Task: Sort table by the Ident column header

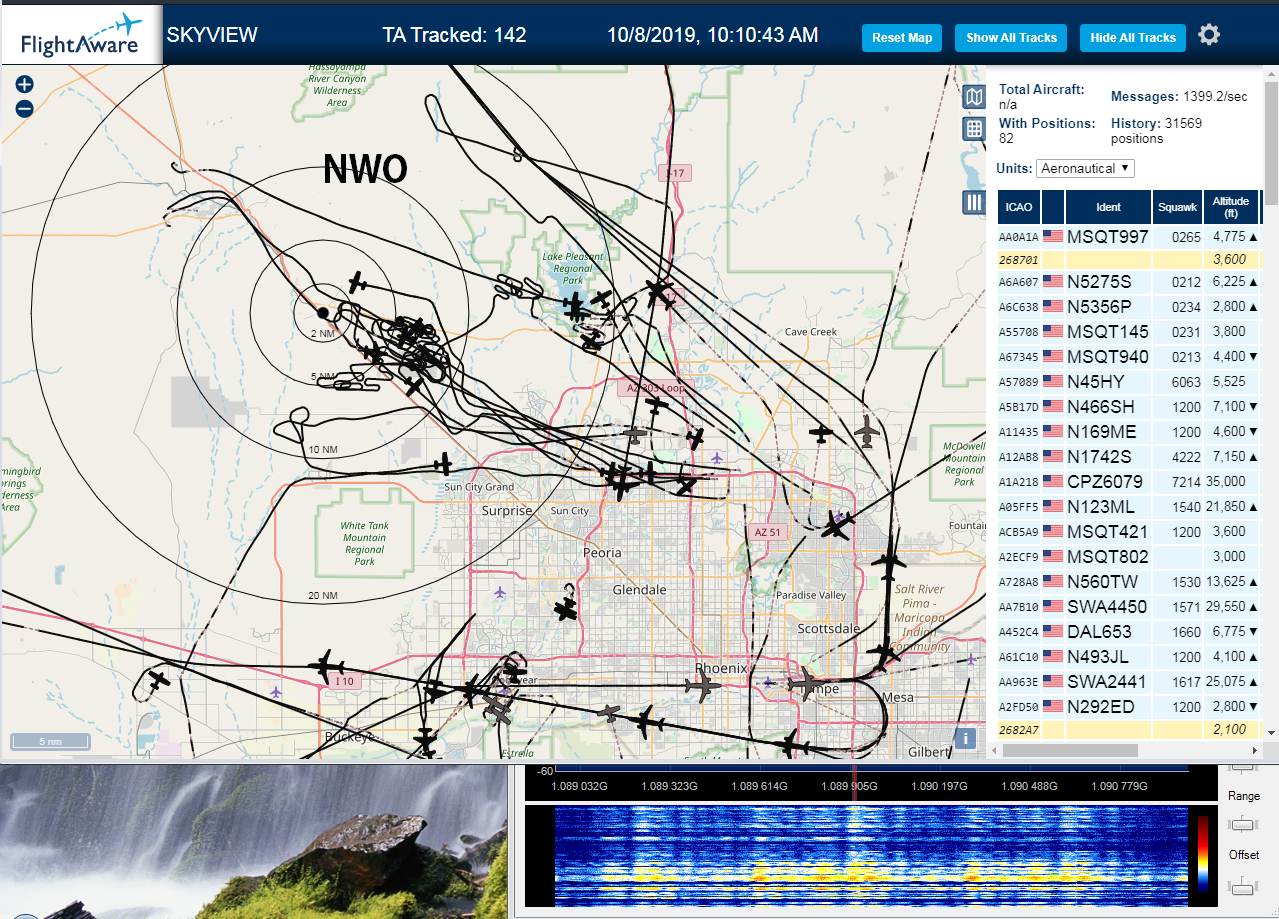Action: (x=1108, y=207)
